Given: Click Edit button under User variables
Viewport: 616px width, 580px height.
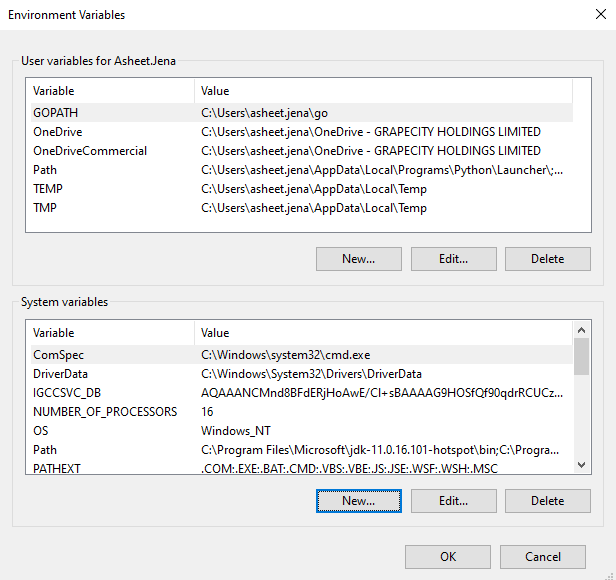Looking at the screenshot, I should pos(453,259).
